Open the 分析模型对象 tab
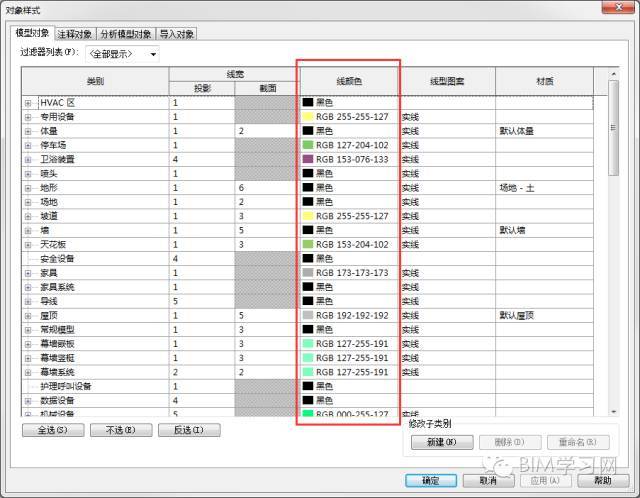This screenshot has height=498, width=640. click(126, 33)
